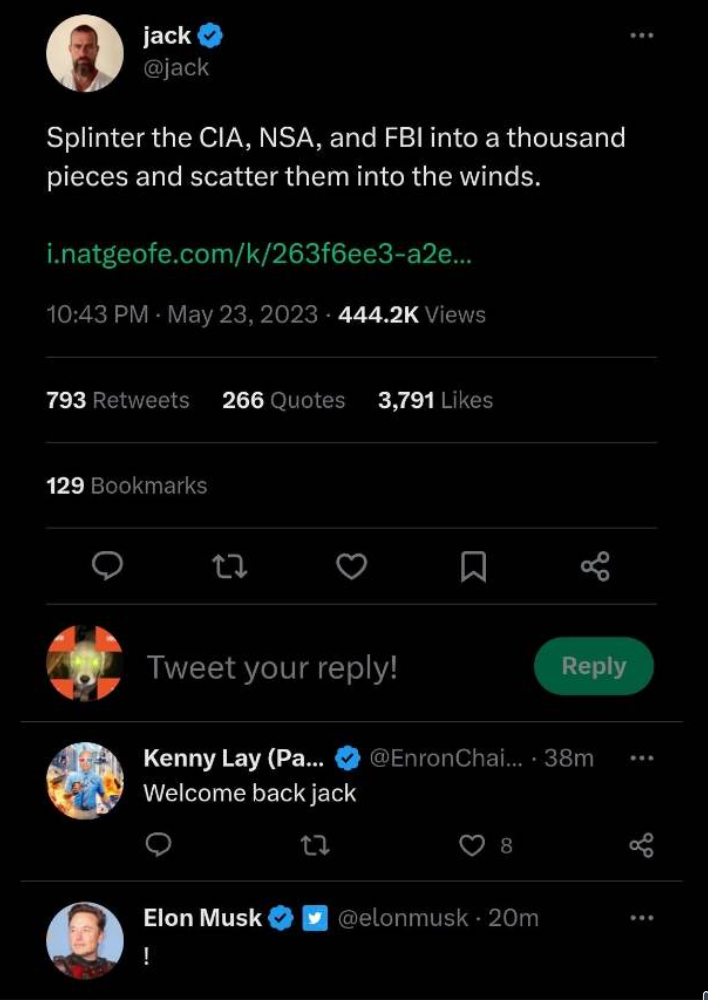The width and height of the screenshot is (708, 1000).
Task: Reply to Kenny Lay's comment
Action: point(158,846)
